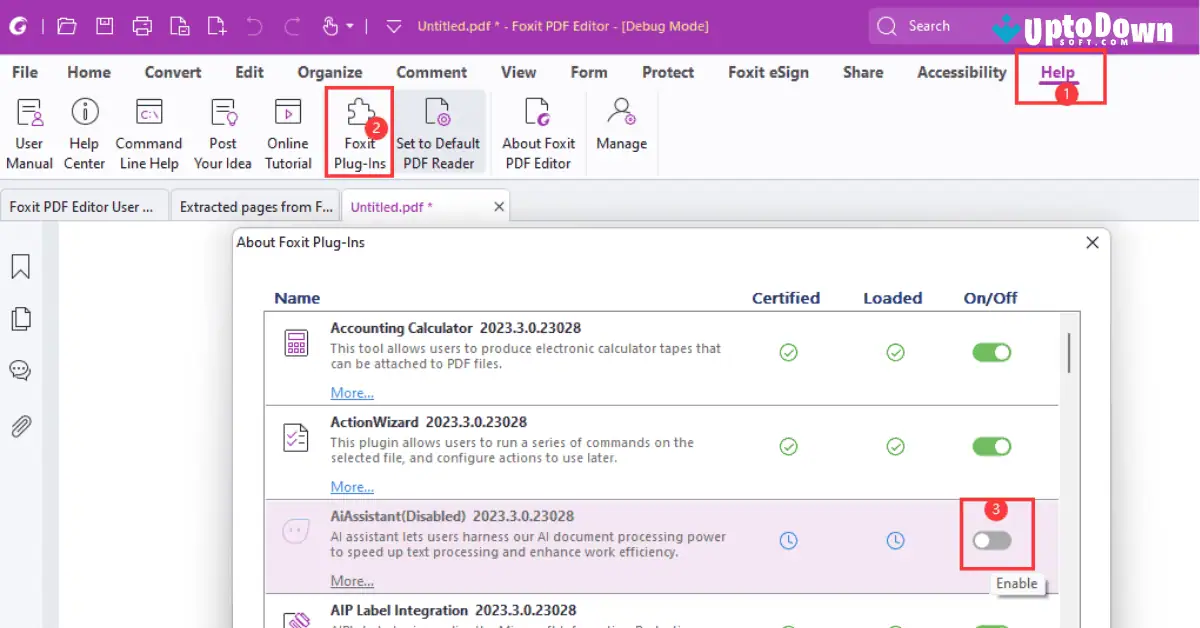This screenshot has height=628, width=1200.
Task: Open Foxit Plug-Ins
Action: [x=358, y=131]
